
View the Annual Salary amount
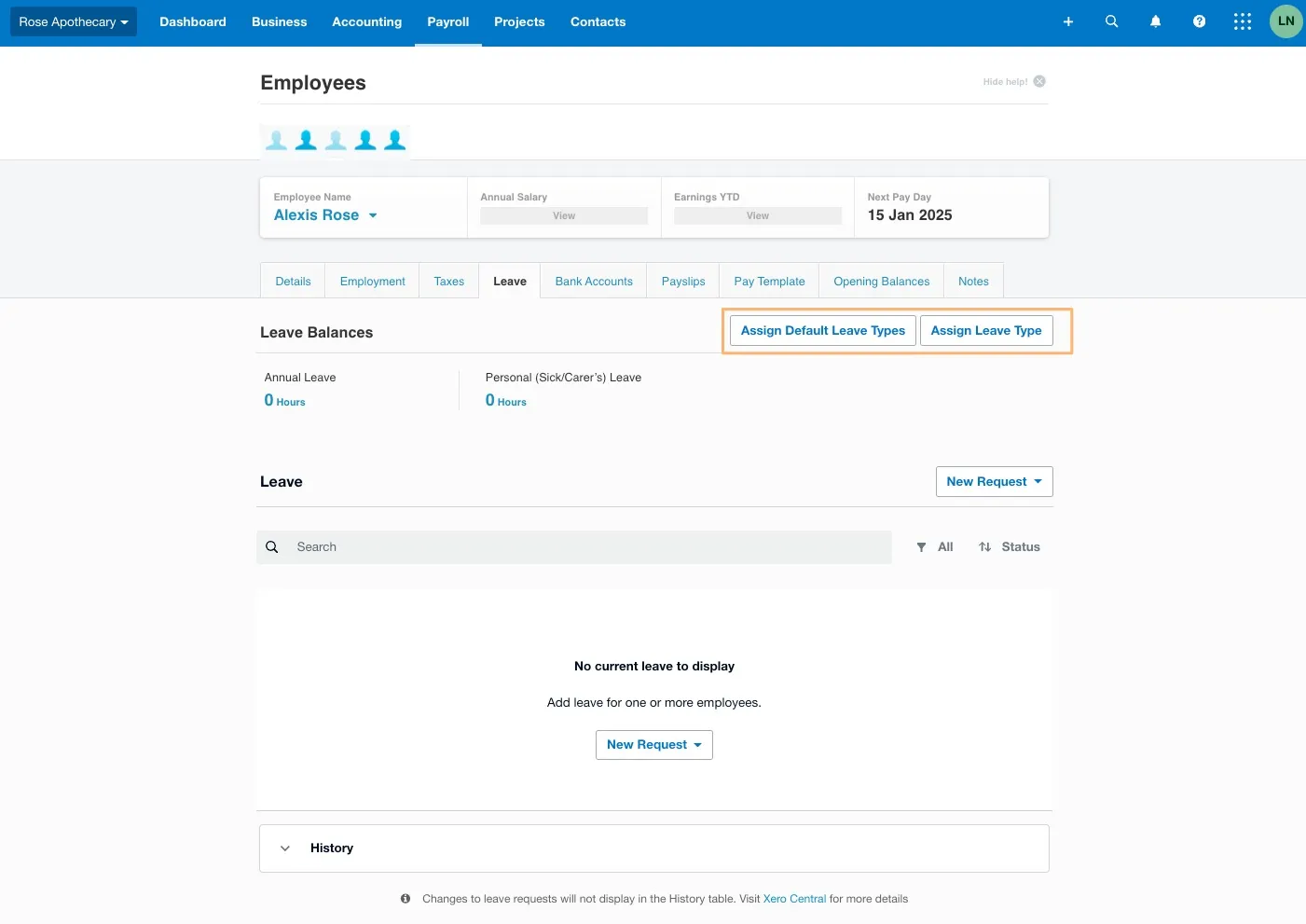(x=564, y=216)
